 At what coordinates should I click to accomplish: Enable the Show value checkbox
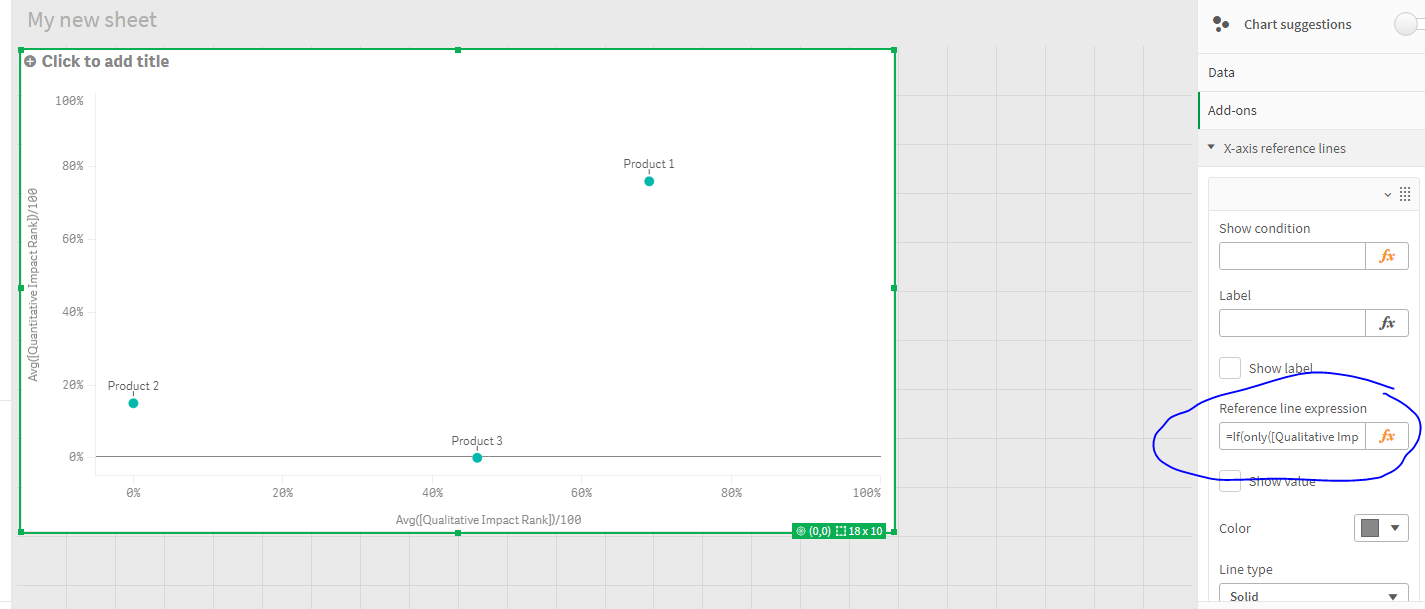1229,481
